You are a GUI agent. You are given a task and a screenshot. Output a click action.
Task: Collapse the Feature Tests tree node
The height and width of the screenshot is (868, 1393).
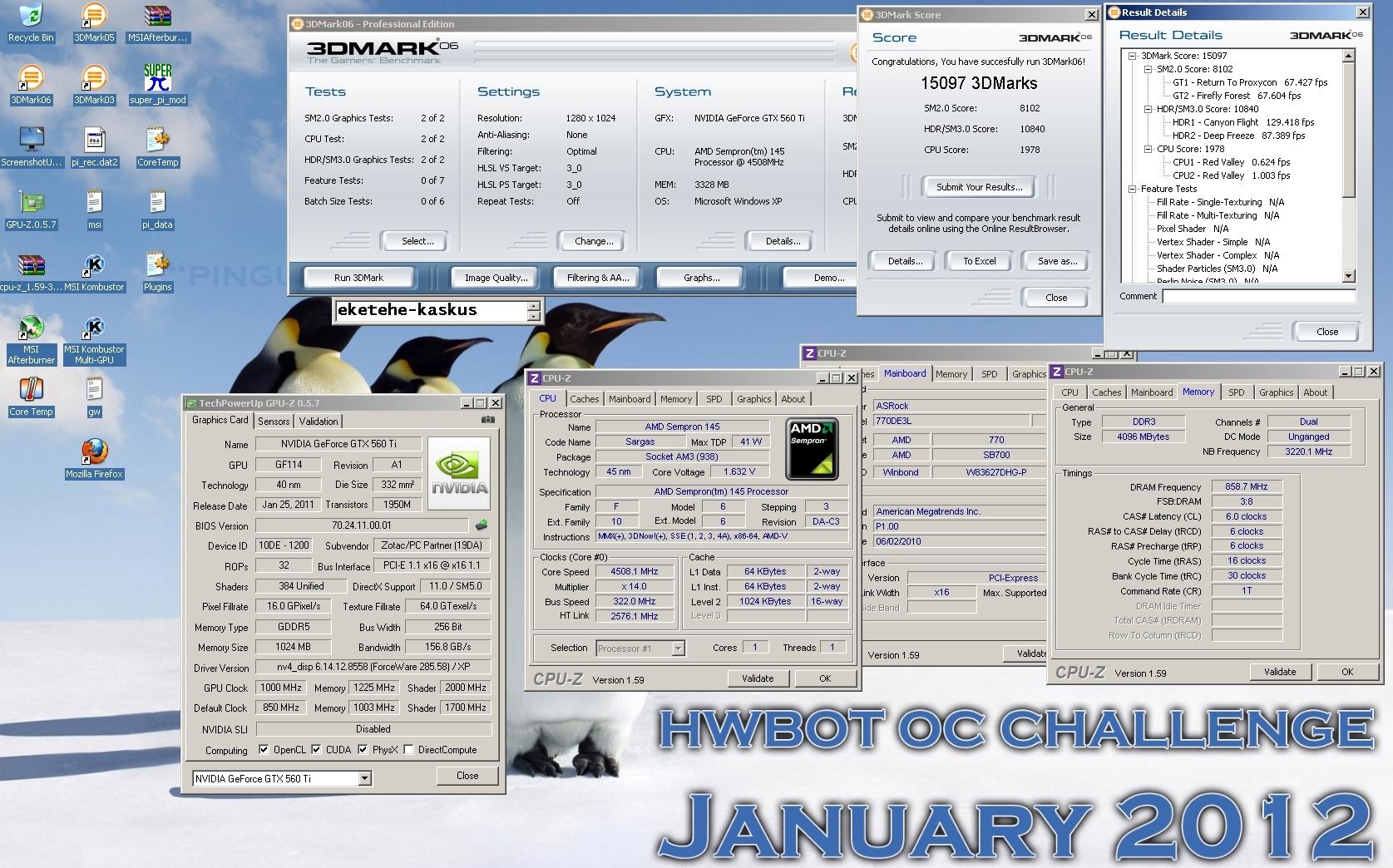(x=1133, y=189)
